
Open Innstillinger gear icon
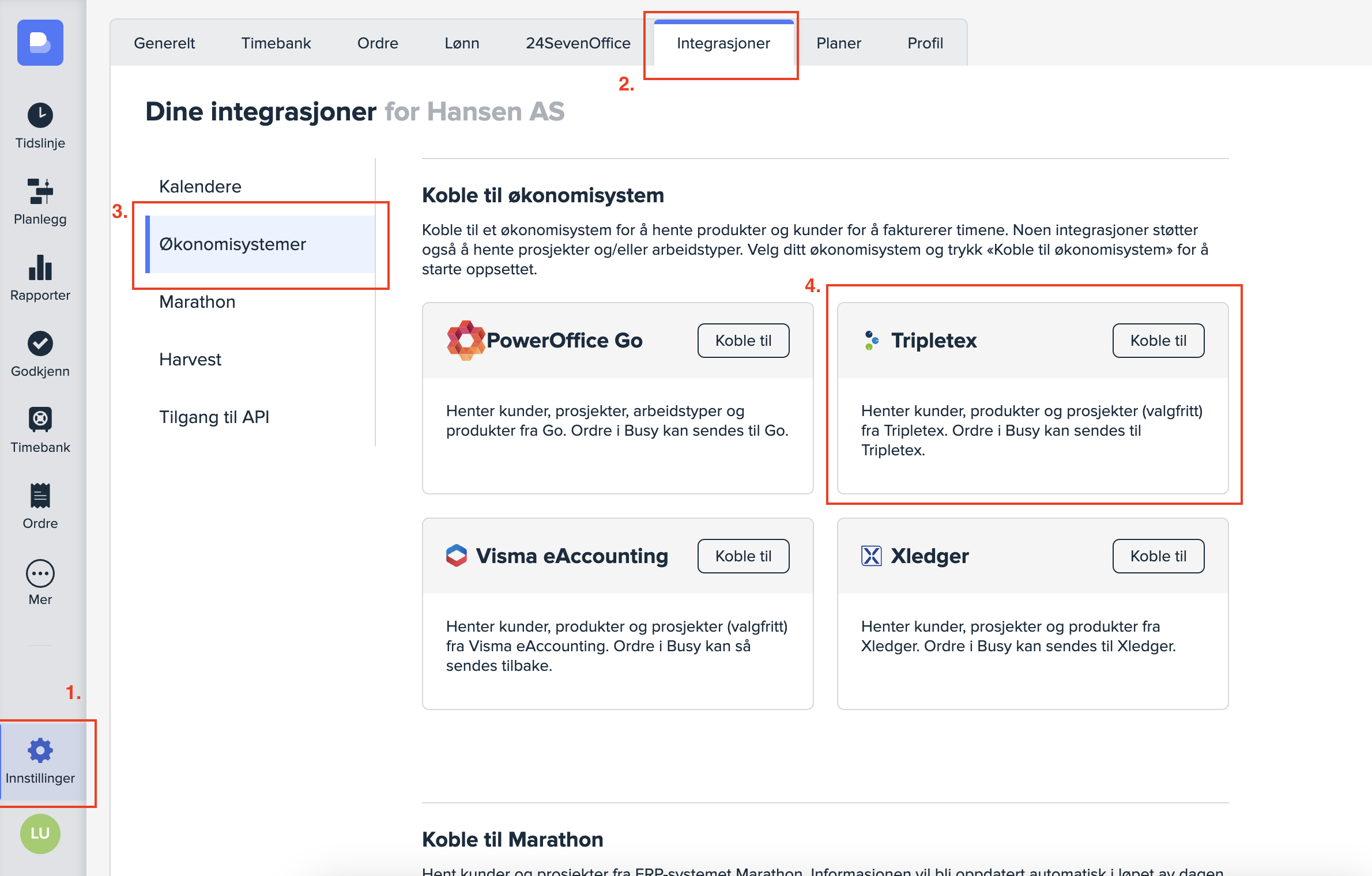pos(40,750)
